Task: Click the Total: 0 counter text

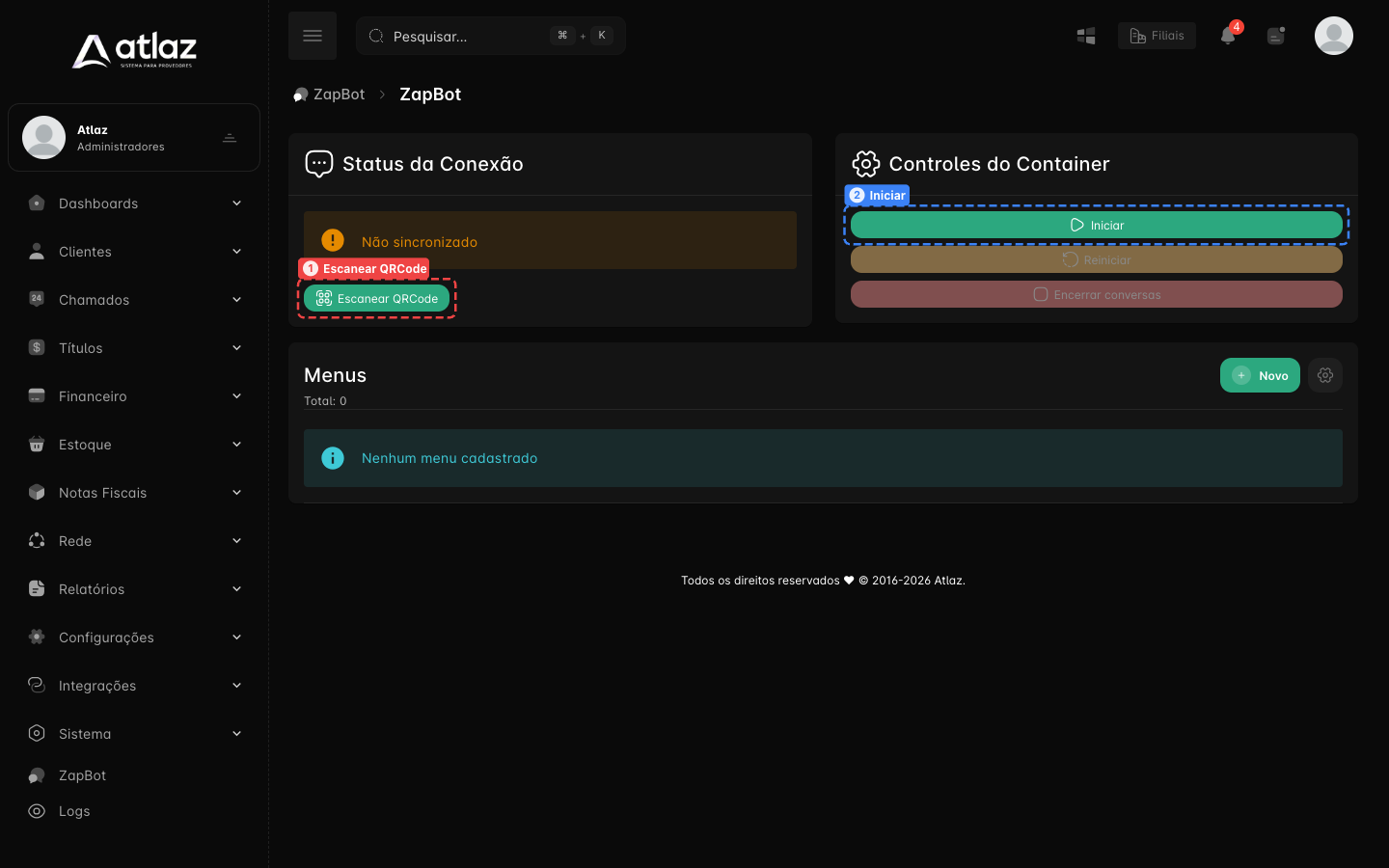Action: tap(325, 401)
